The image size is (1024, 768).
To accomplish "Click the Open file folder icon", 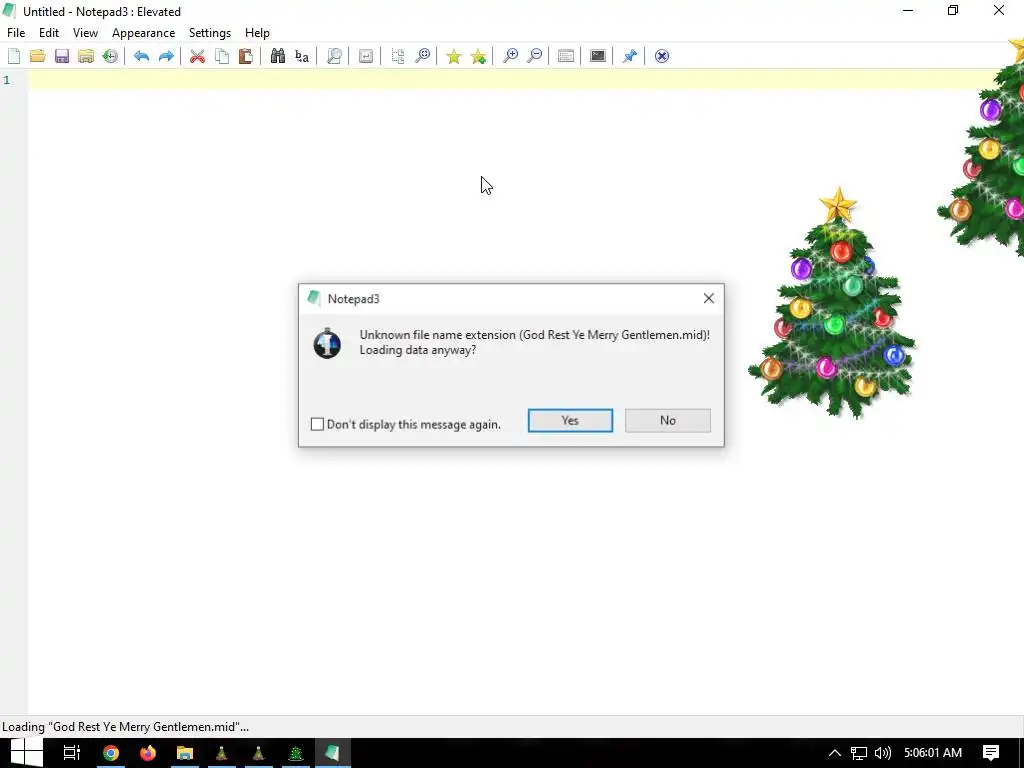I will click(38, 56).
